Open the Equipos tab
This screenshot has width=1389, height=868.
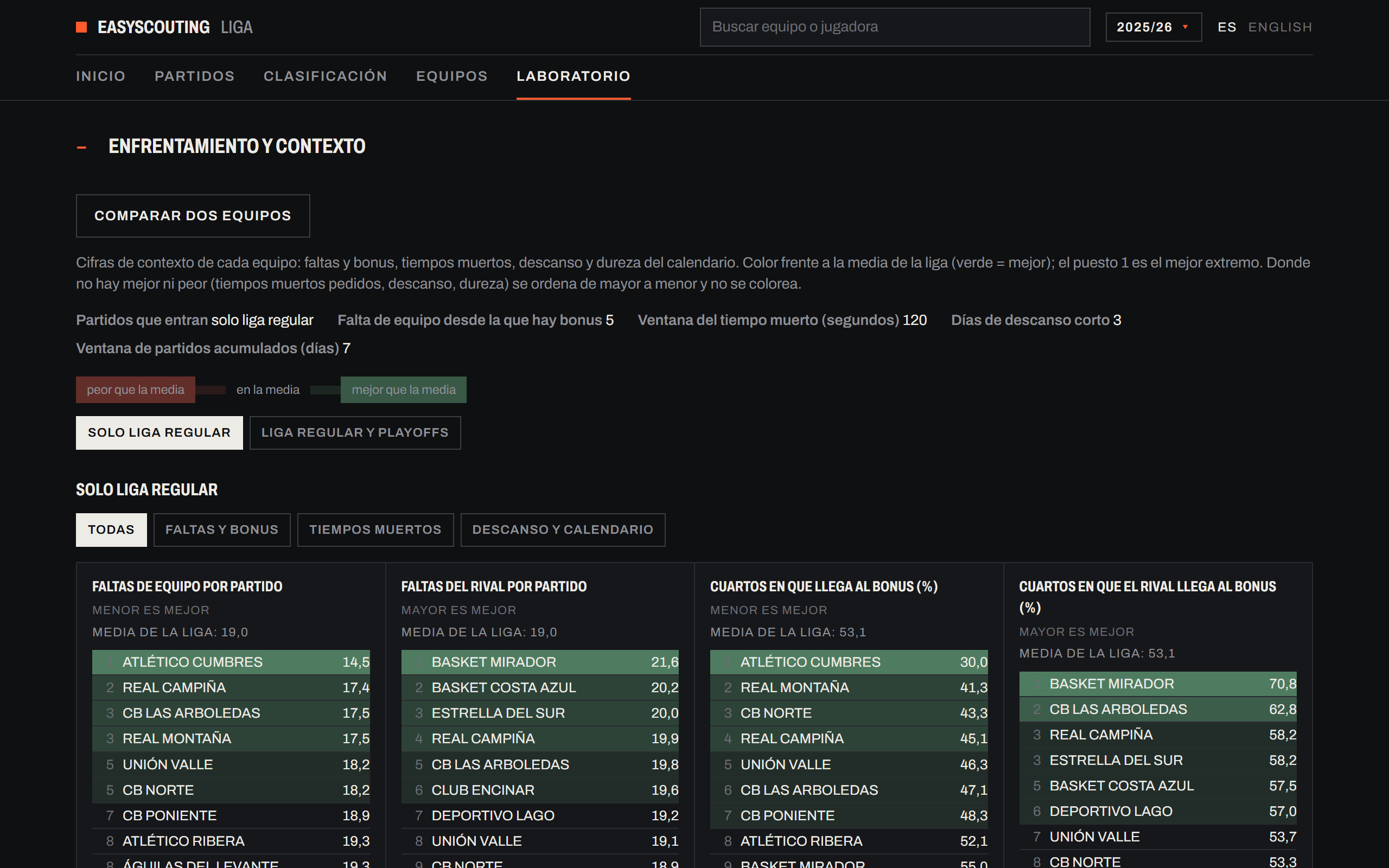point(452,76)
